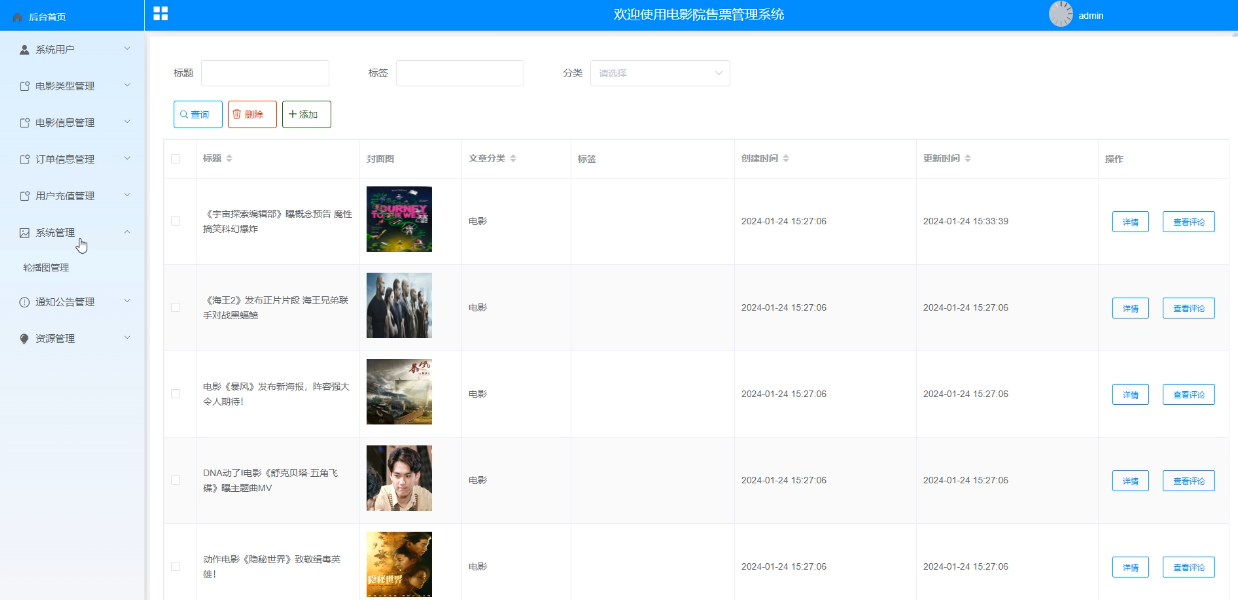Sort by 更新时间 column arrows
The image size is (1238, 600).
pyautogui.click(x=967, y=159)
